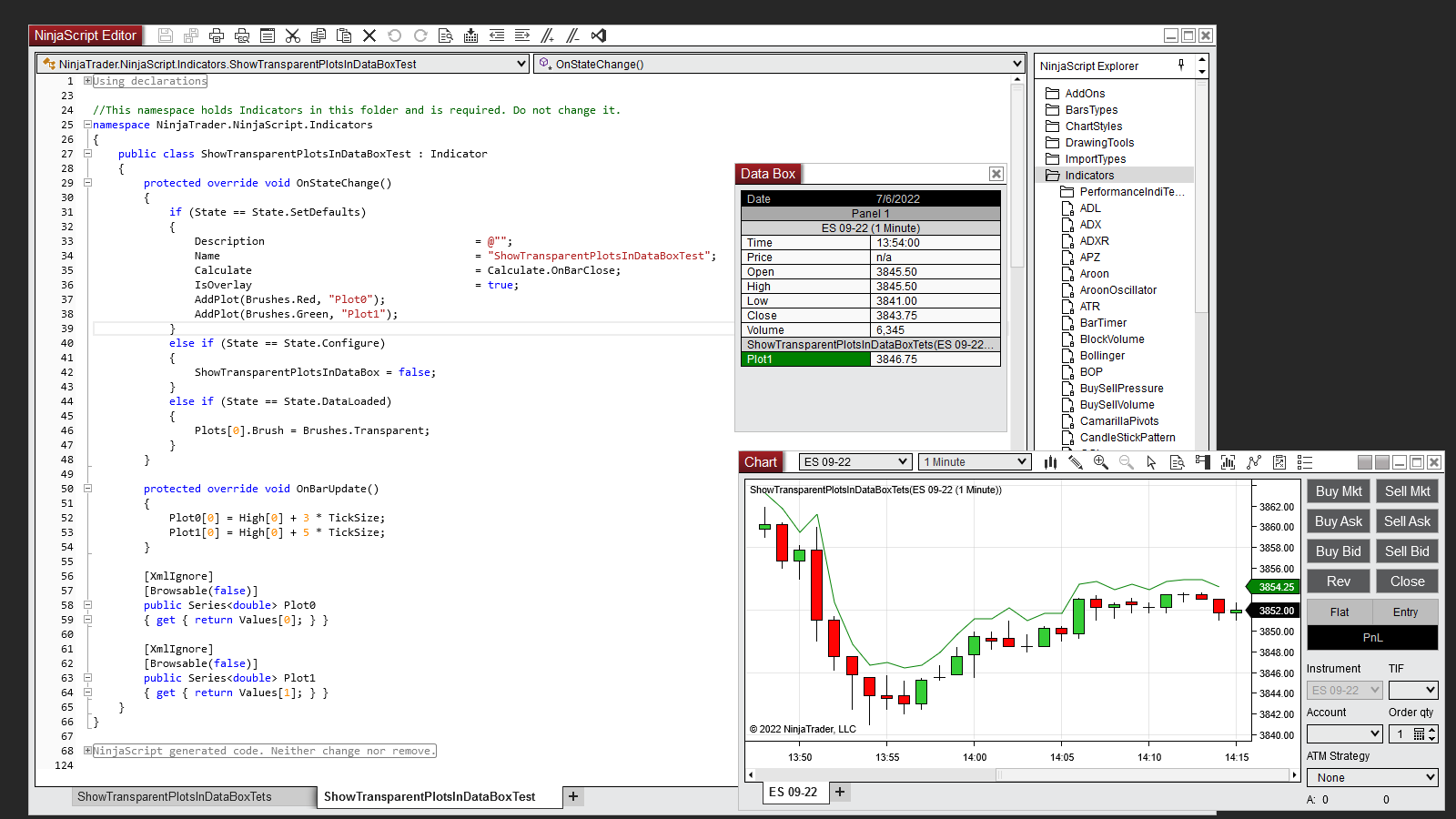Open the OnStateChange() member dropdown
Screen dimensions: 1456x819
[779, 64]
